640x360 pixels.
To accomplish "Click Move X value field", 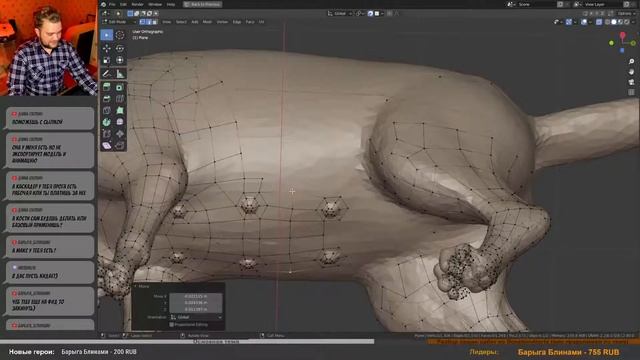I will pyautogui.click(x=196, y=297).
